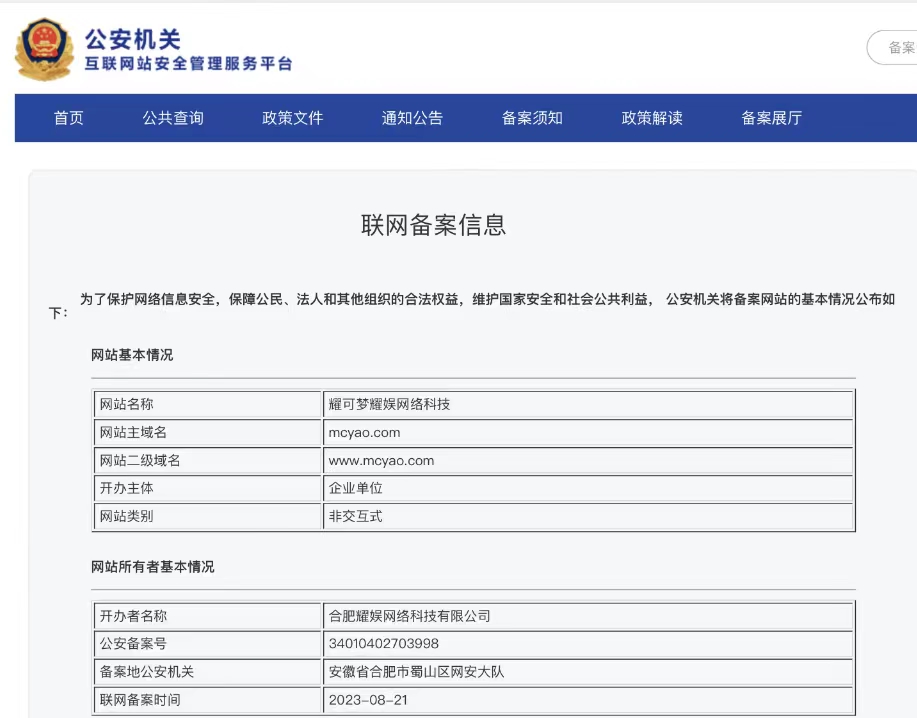Click the 备案 search box at top right
Image resolution: width=917 pixels, height=718 pixels.
(892, 47)
